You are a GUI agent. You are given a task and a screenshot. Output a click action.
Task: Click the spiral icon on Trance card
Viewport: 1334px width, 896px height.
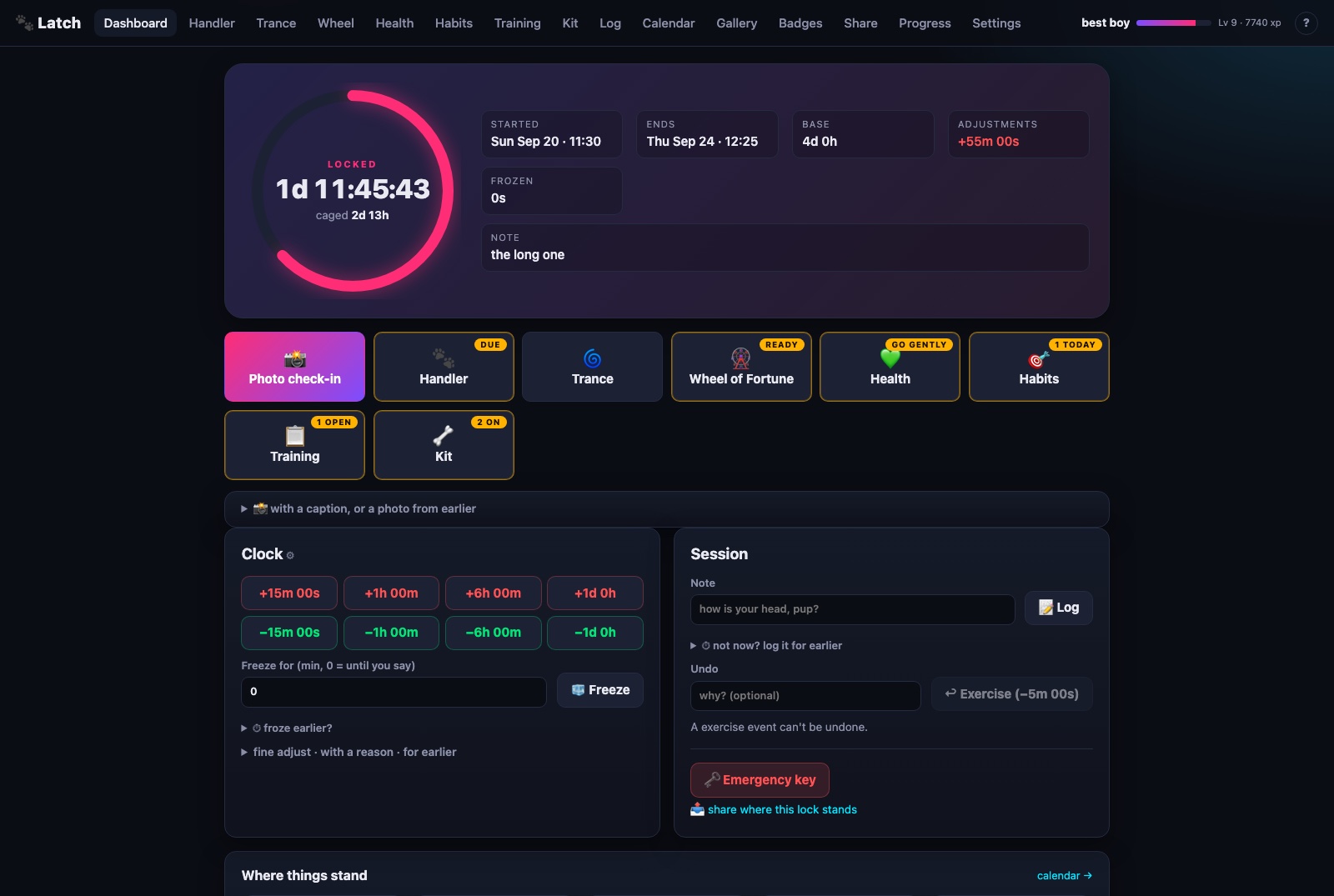point(593,358)
